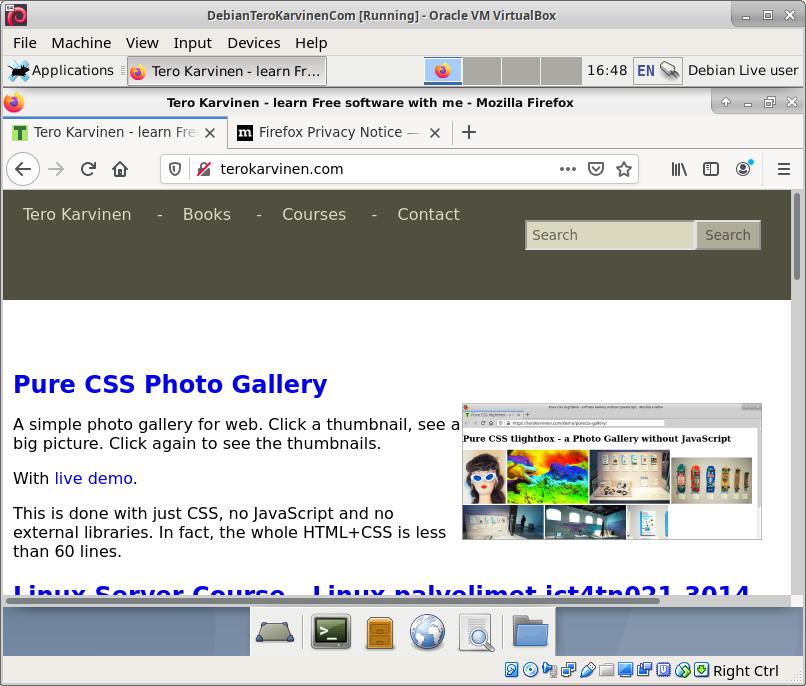
Task: Launch the terminal from the dock
Action: (331, 631)
